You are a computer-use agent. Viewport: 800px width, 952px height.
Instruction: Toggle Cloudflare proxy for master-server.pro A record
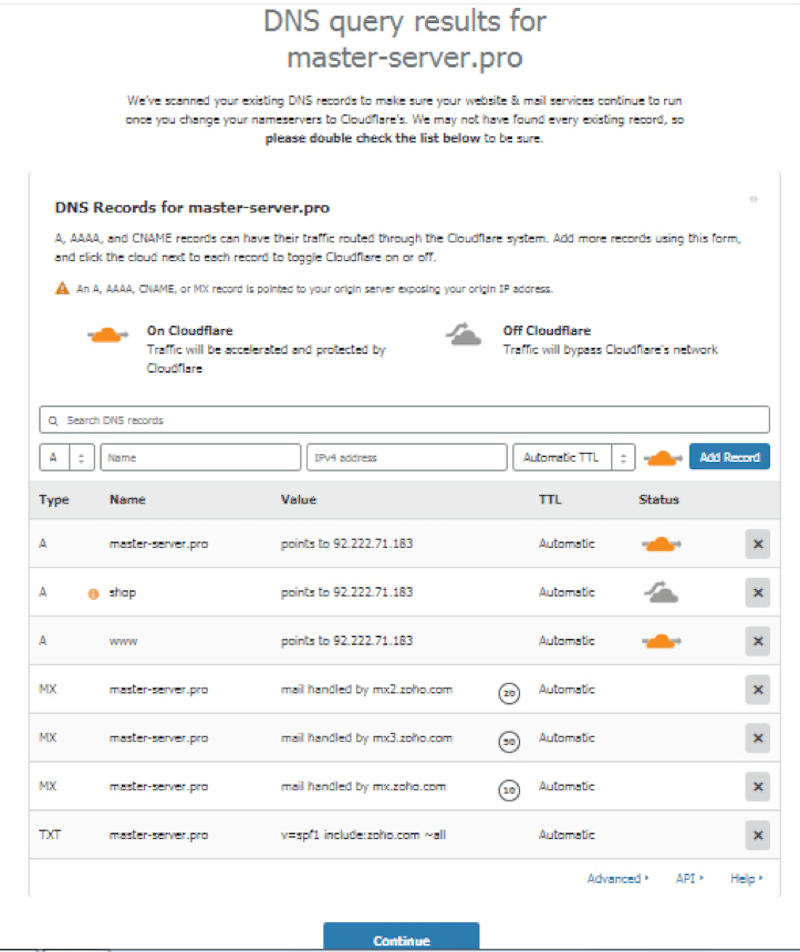pos(660,544)
